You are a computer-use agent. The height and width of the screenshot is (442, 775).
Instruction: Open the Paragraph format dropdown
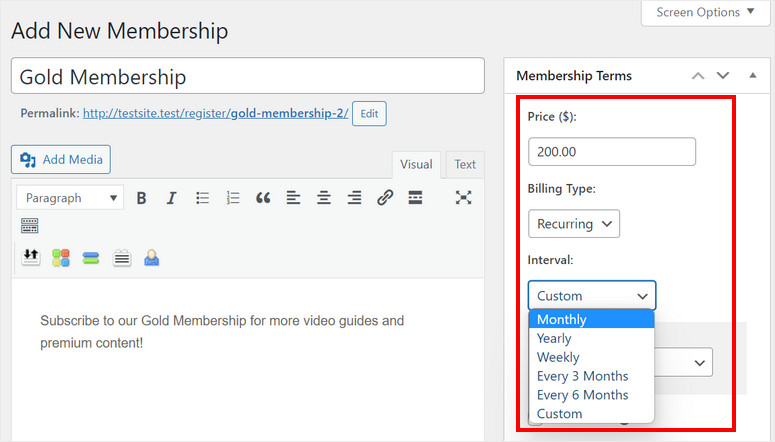click(70, 198)
